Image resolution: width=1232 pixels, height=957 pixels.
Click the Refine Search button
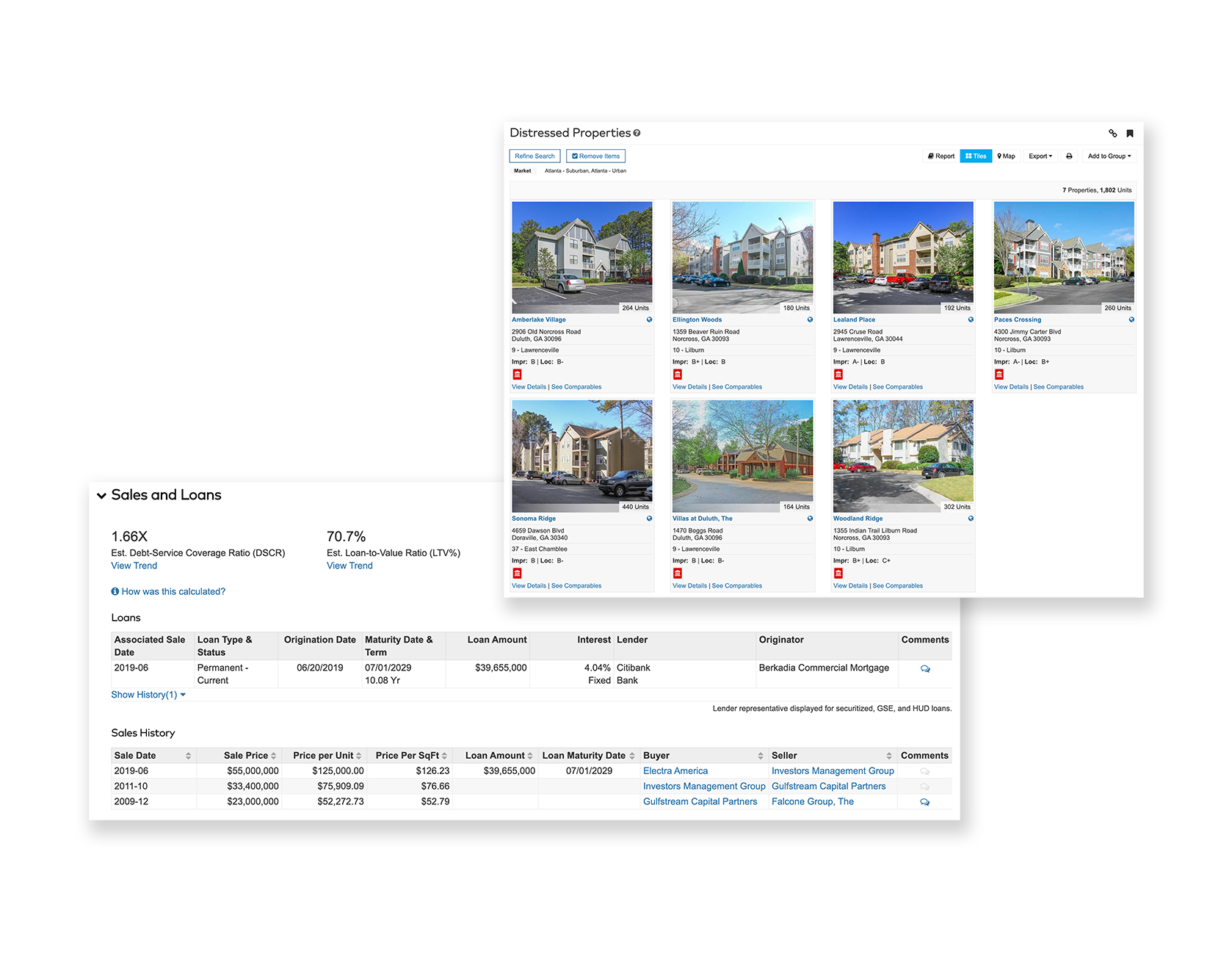point(535,156)
